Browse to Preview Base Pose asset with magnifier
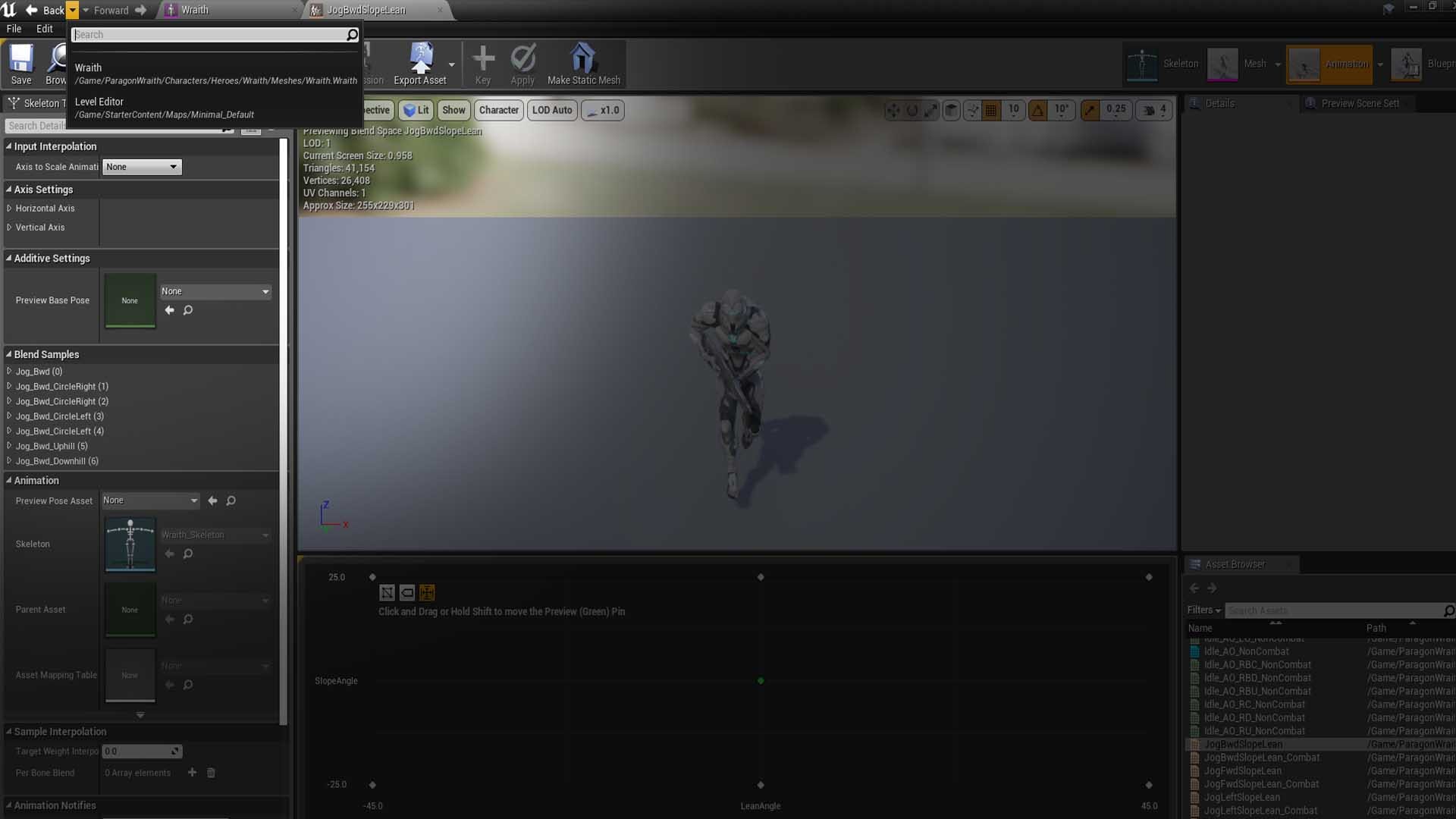The width and height of the screenshot is (1456, 819). 188,310
